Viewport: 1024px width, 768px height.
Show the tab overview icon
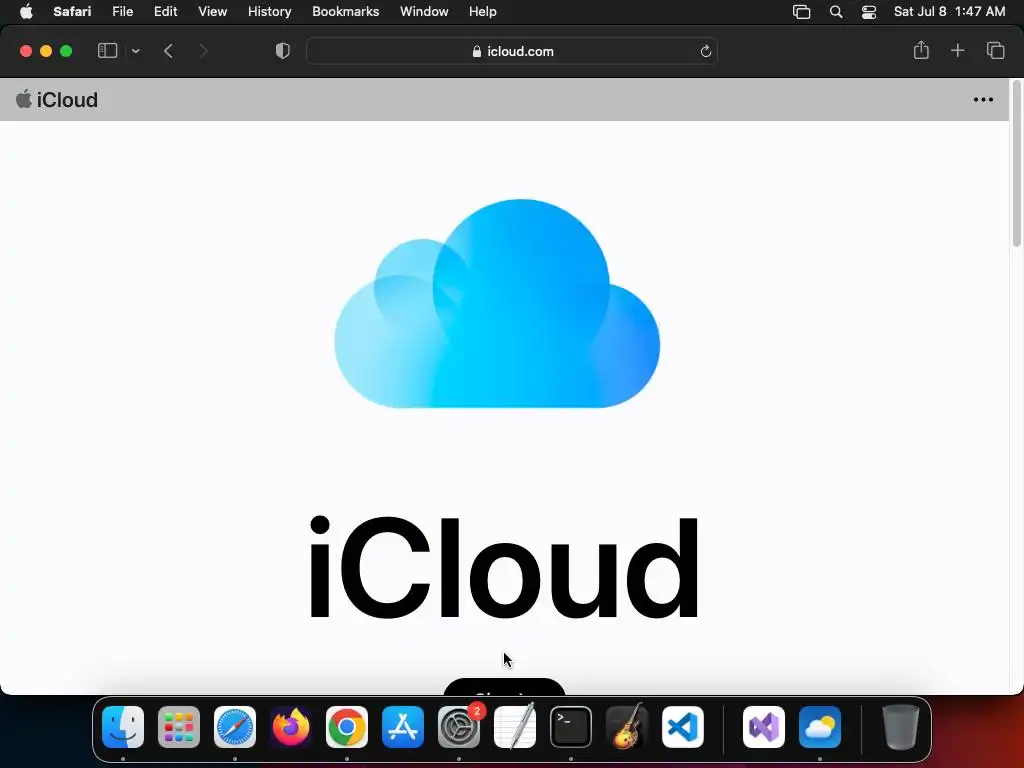pos(995,50)
